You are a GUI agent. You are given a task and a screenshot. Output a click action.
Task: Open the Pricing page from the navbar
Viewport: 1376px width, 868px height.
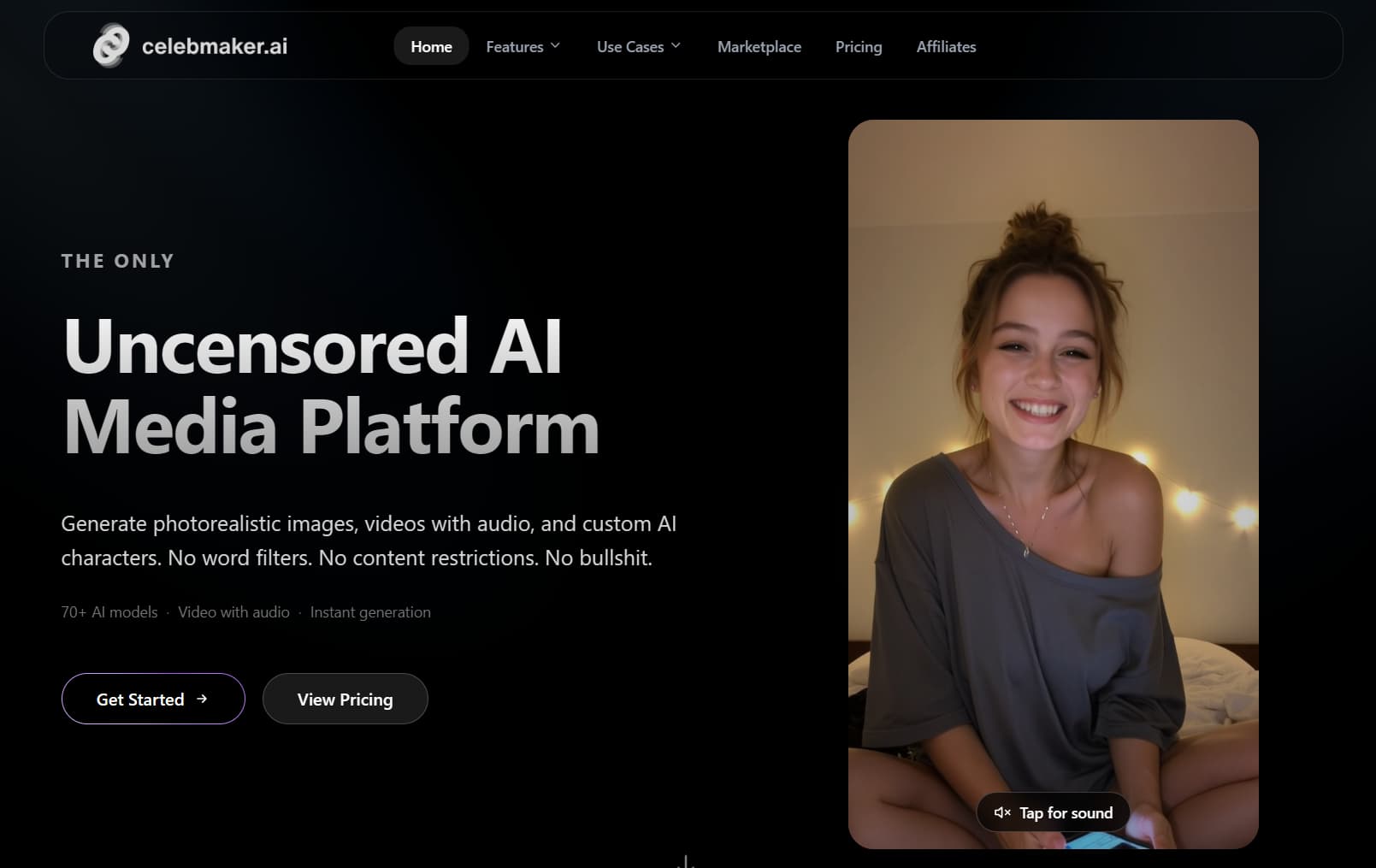click(858, 47)
